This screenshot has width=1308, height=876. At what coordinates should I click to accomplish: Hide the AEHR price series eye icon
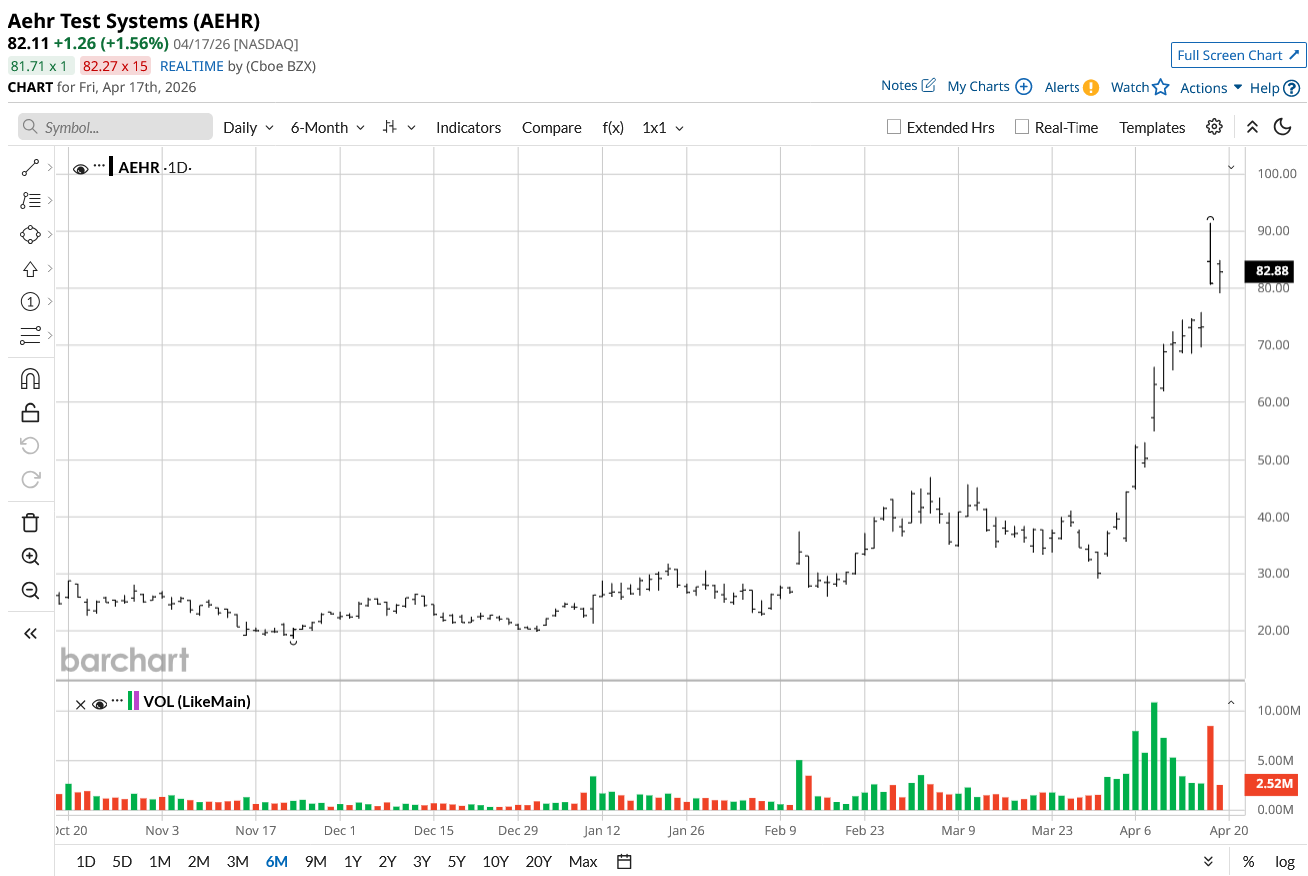point(80,169)
